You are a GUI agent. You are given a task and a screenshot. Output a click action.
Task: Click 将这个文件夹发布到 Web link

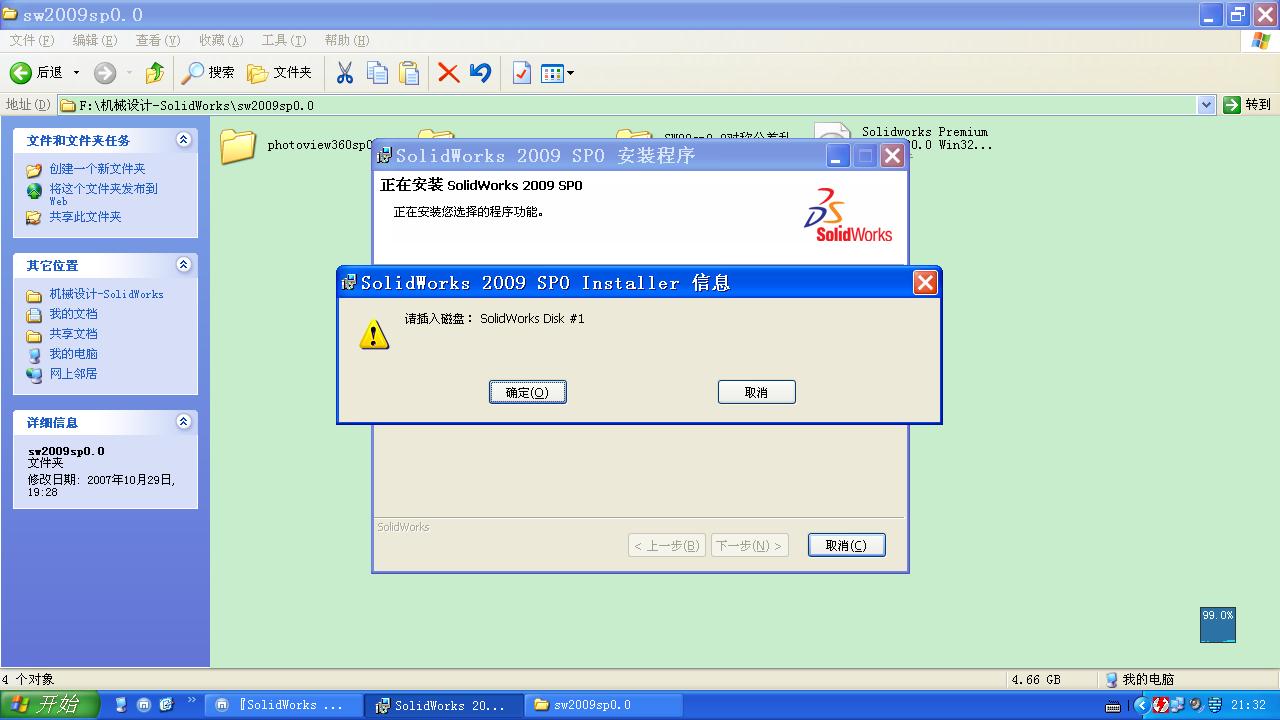click(103, 193)
